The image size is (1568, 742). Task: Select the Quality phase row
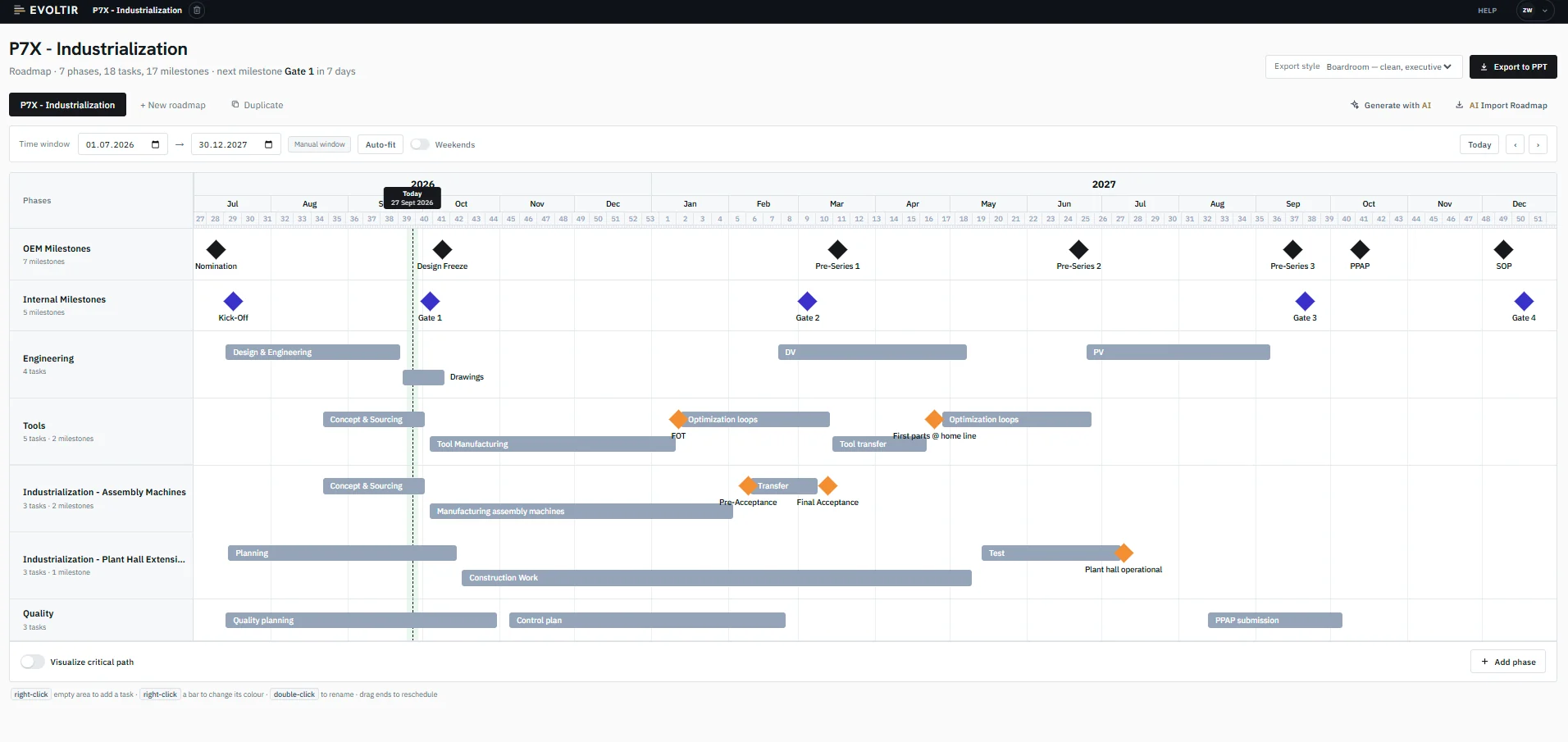tap(101, 619)
